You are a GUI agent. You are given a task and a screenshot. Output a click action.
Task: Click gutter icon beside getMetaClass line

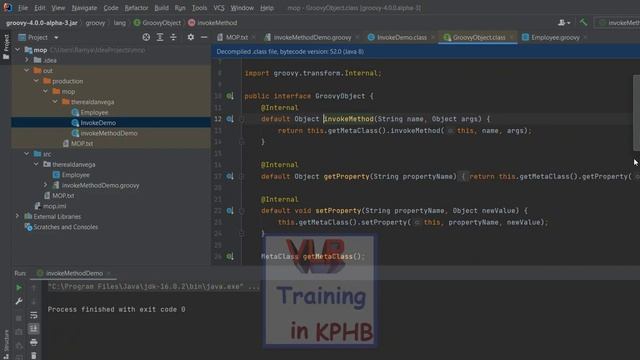[230, 256]
